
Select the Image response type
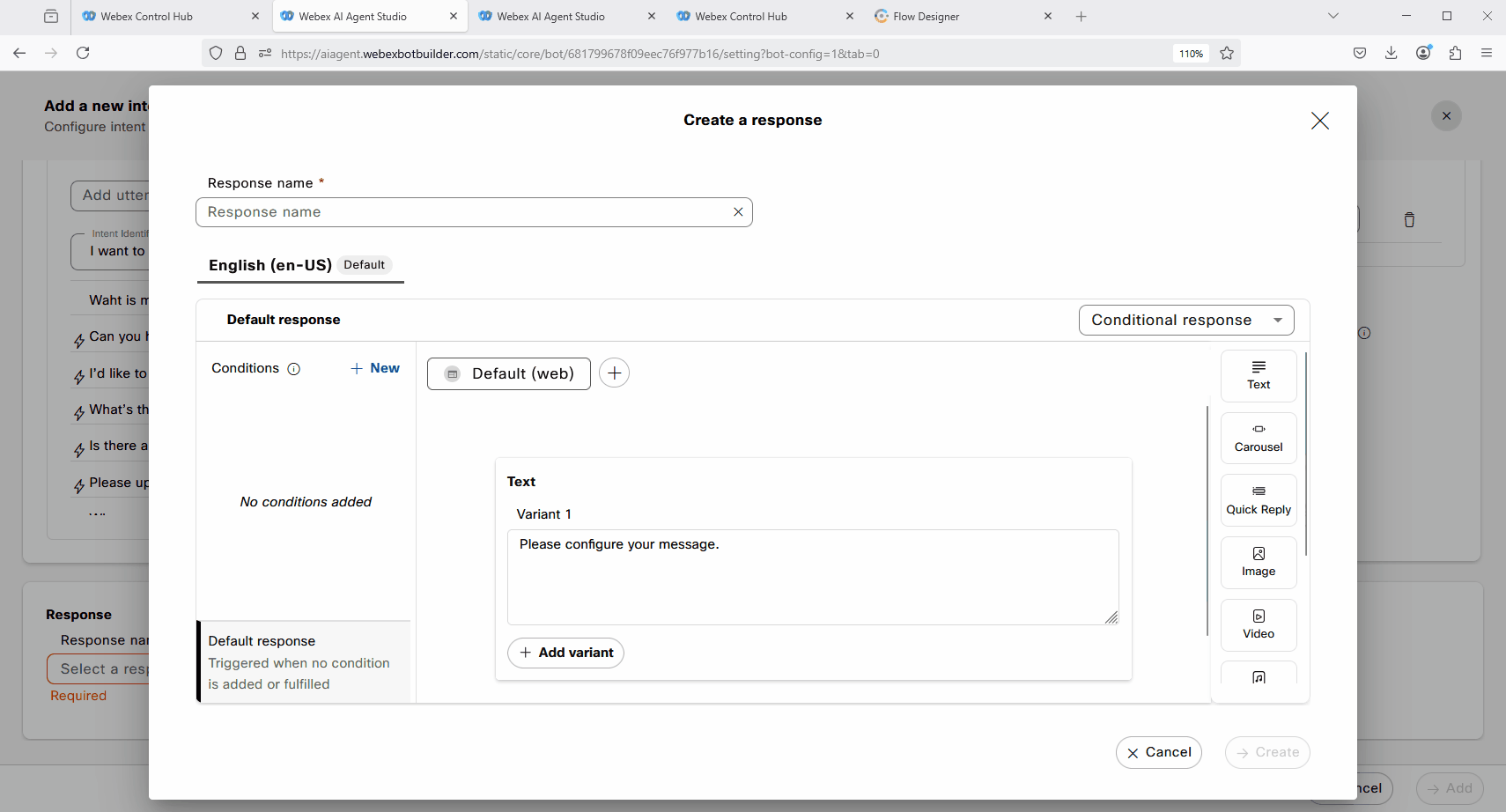tap(1258, 562)
